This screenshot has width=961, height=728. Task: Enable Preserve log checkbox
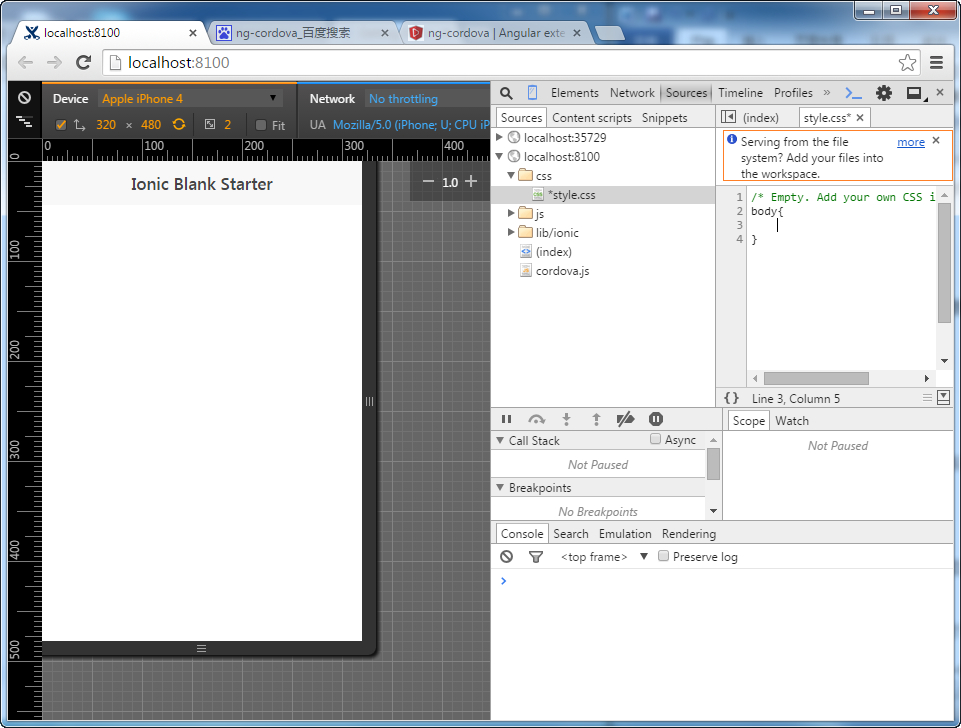(x=663, y=556)
